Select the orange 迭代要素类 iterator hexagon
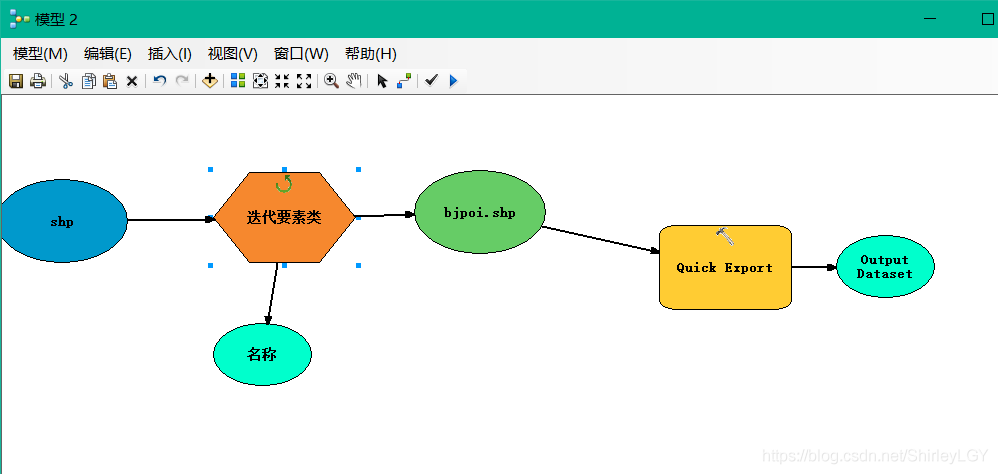The image size is (998, 474). 284,218
